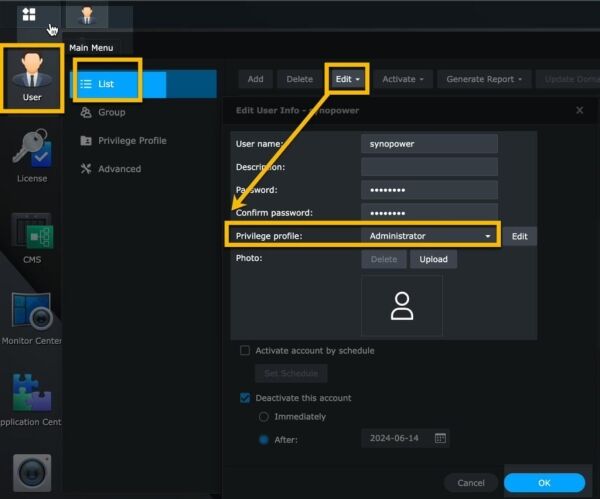Open the camera app icon at the bottom

pos(32,473)
